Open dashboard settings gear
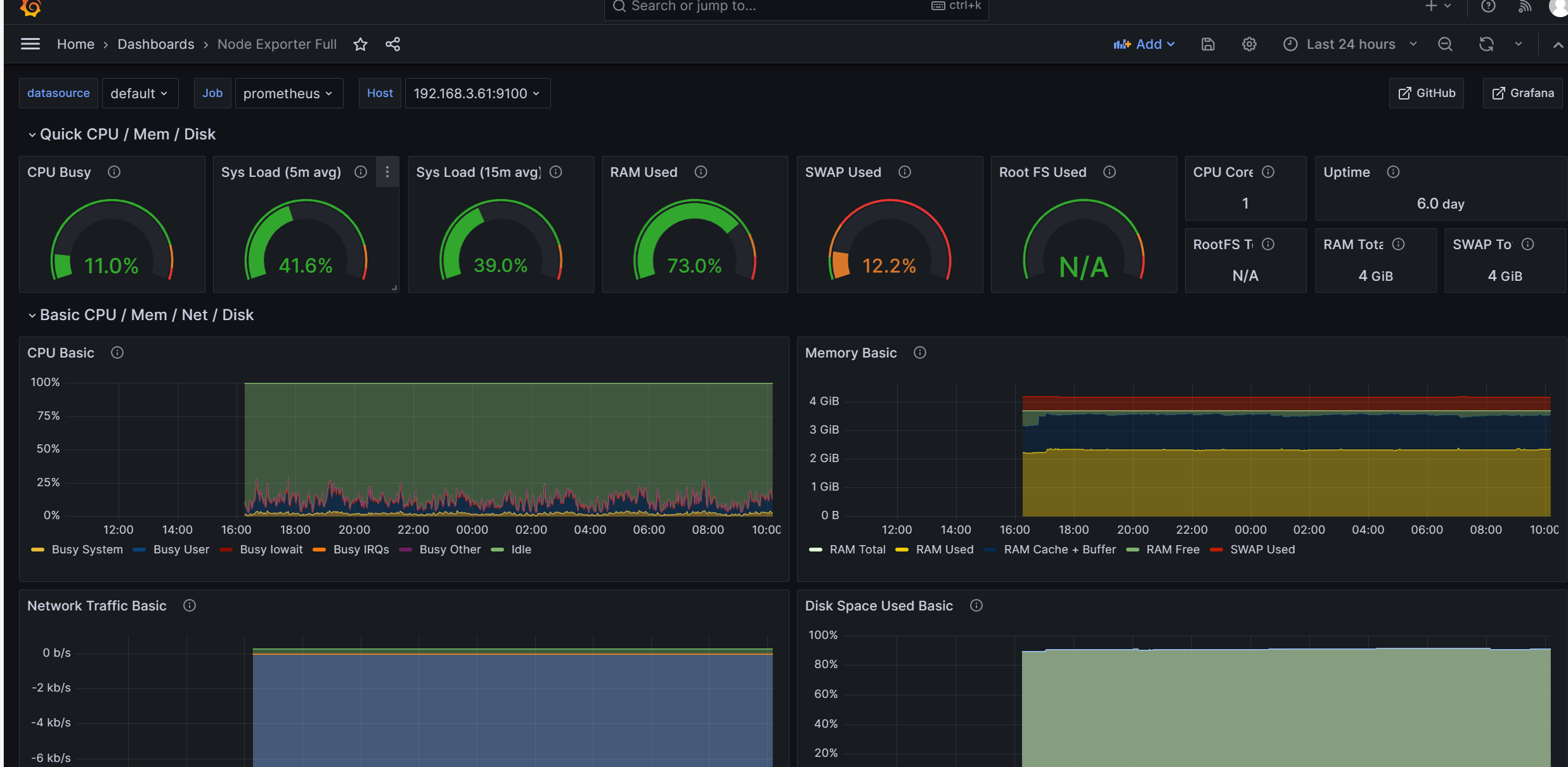This screenshot has width=1568, height=767. (x=1249, y=44)
